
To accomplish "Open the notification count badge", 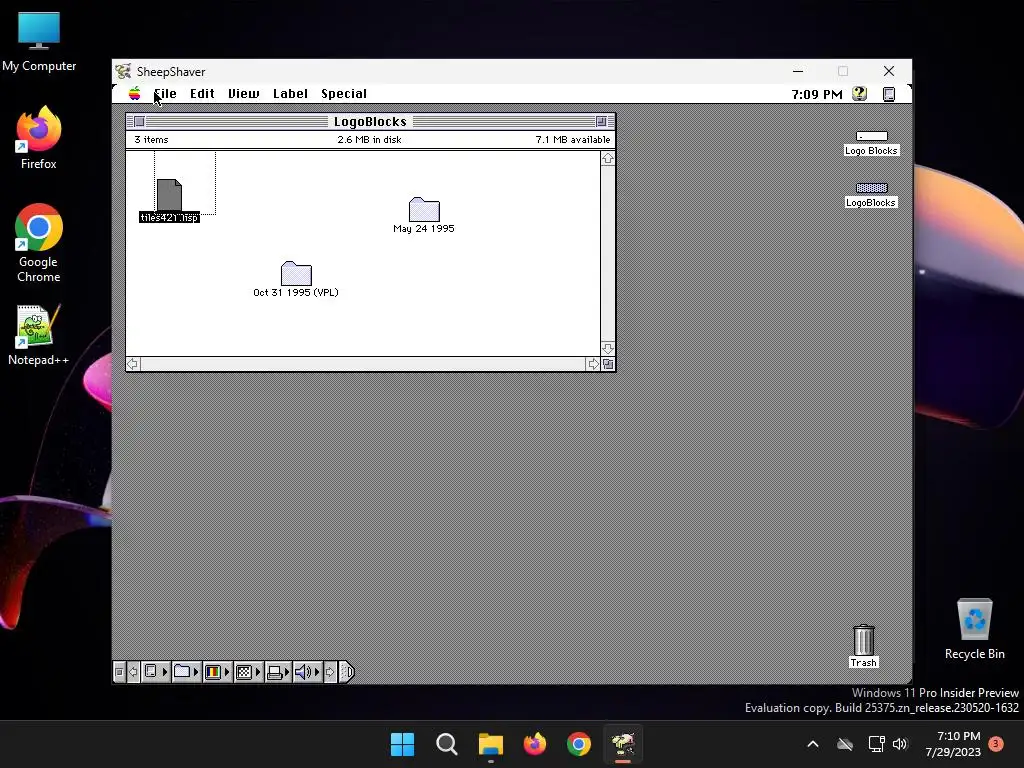I will point(996,744).
